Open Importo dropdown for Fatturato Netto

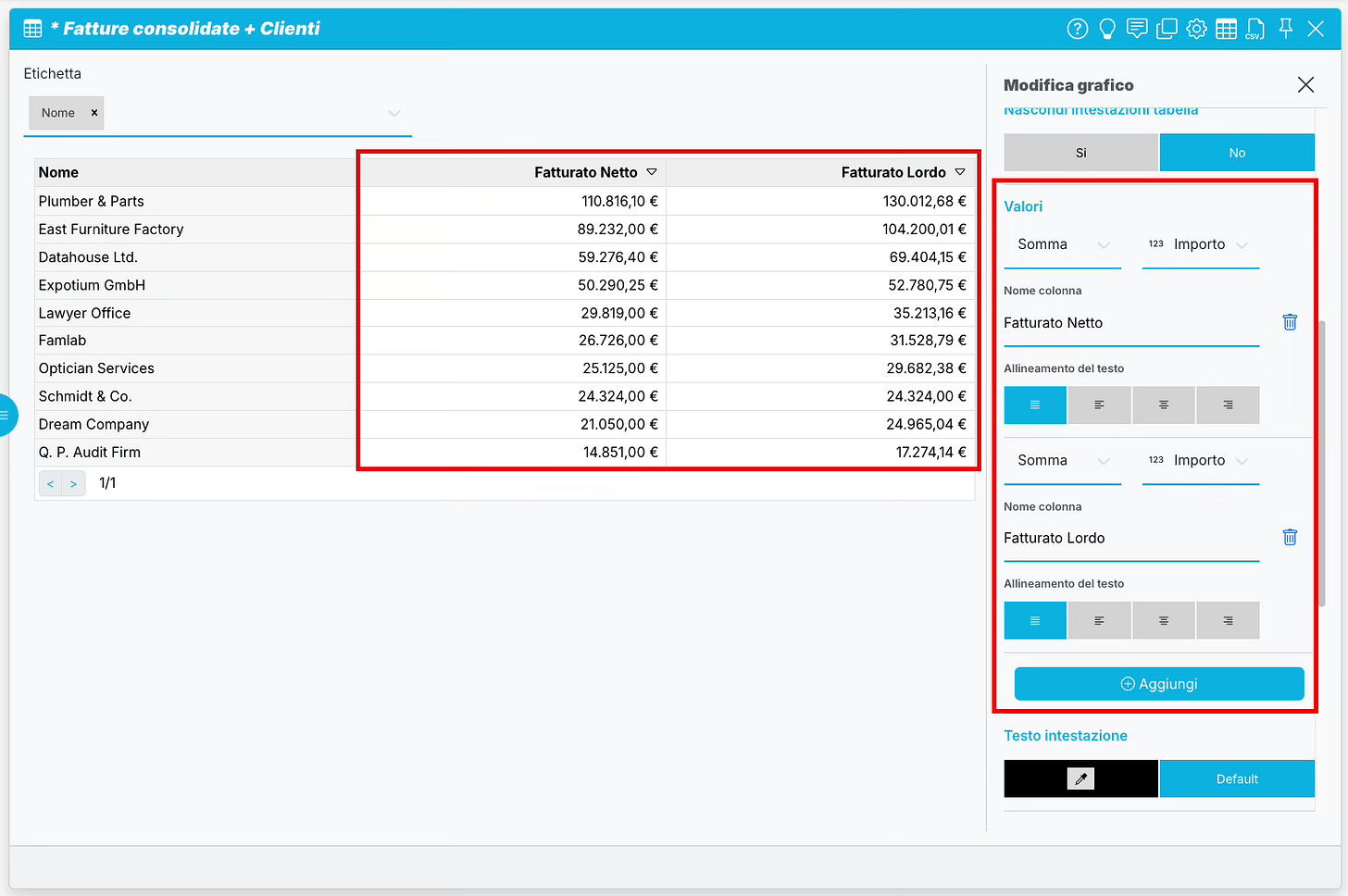click(x=1201, y=244)
